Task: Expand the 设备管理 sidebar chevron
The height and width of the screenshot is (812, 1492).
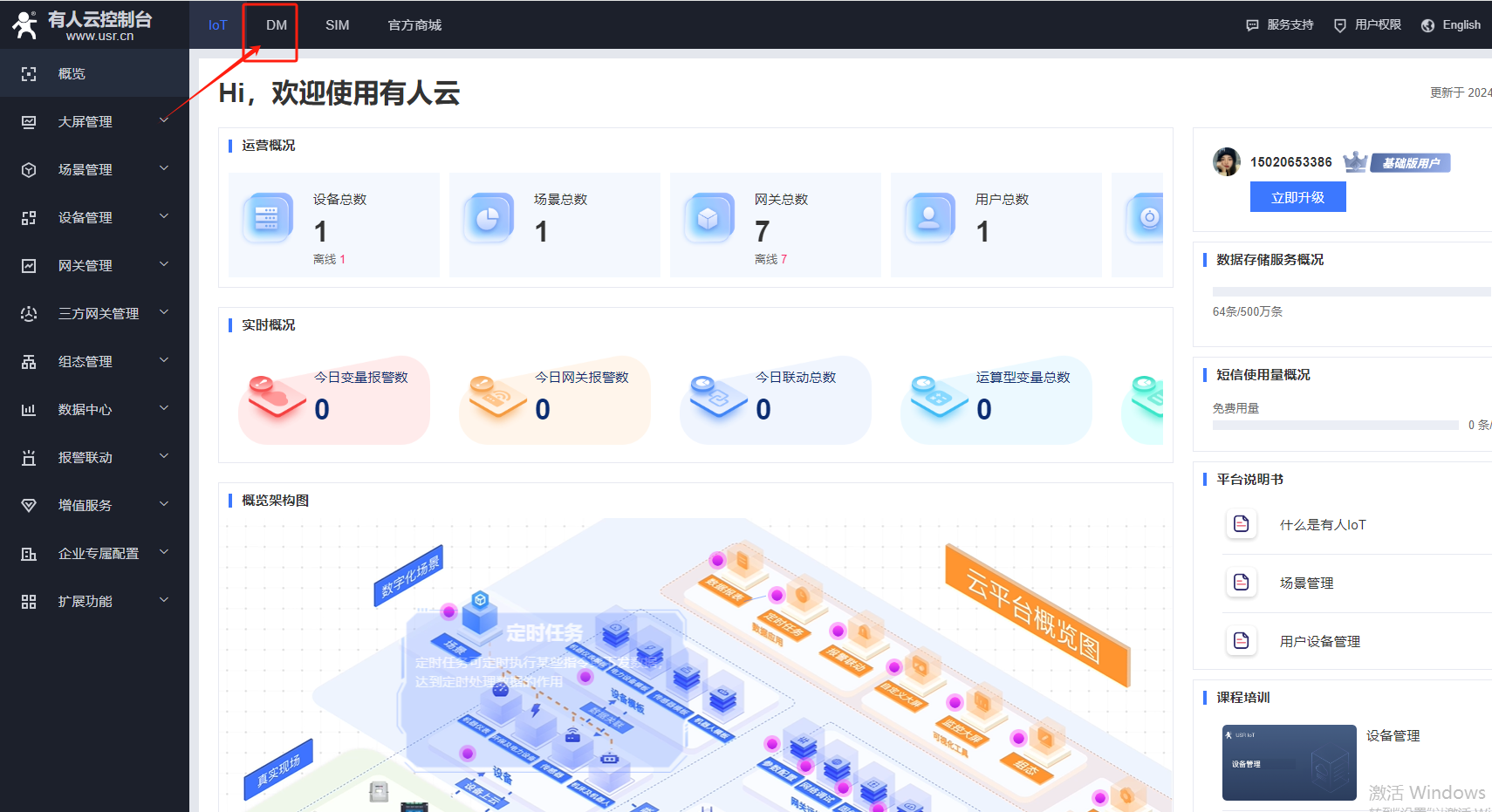Action: pos(164,216)
